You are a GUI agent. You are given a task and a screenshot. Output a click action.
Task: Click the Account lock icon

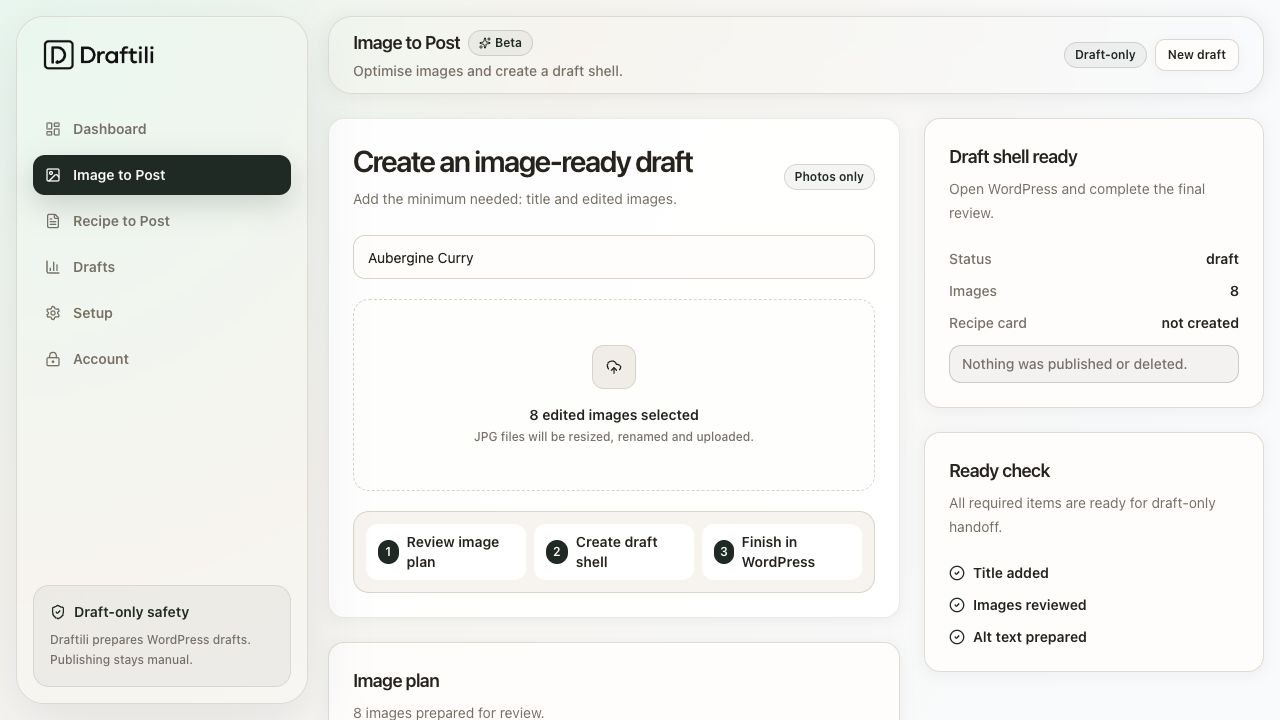click(53, 359)
